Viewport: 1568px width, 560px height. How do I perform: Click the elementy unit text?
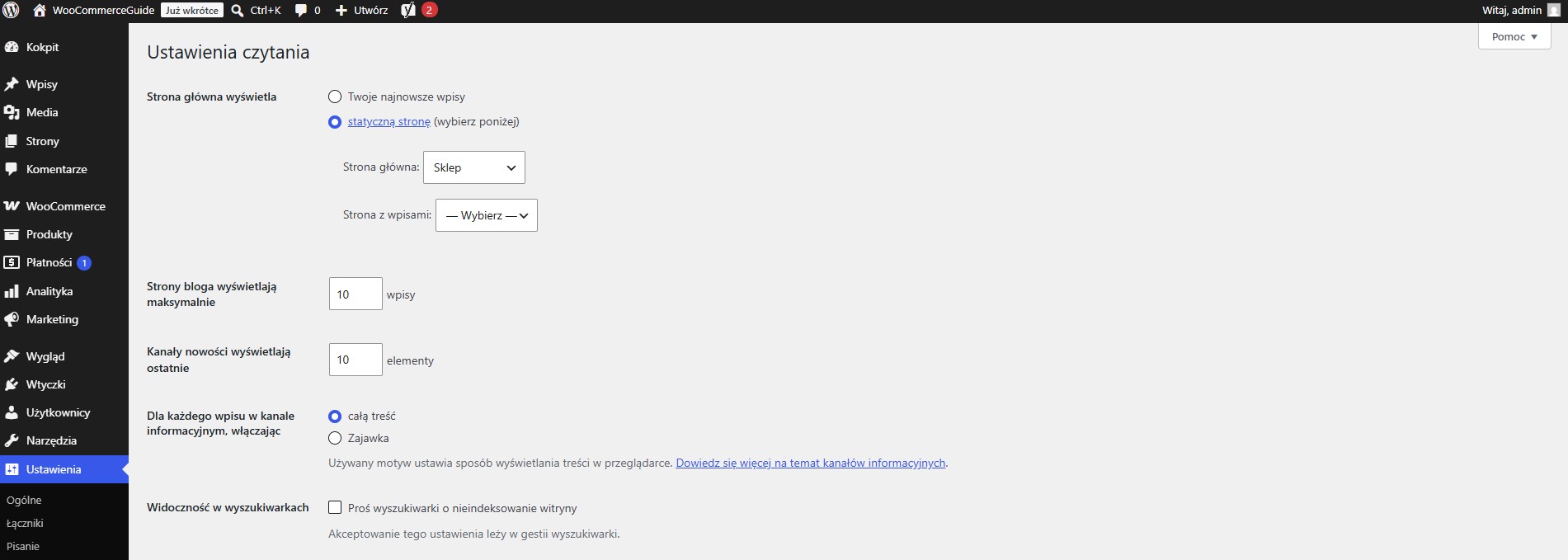pos(410,360)
